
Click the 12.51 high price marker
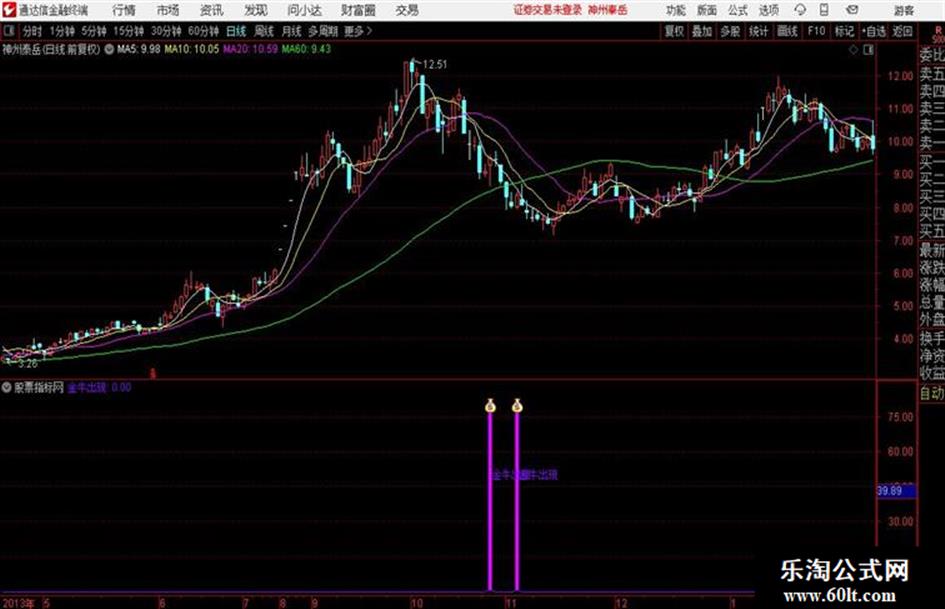435,65
